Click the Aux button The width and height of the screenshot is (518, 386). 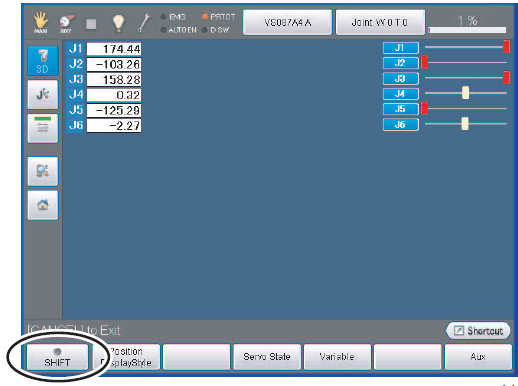click(478, 357)
